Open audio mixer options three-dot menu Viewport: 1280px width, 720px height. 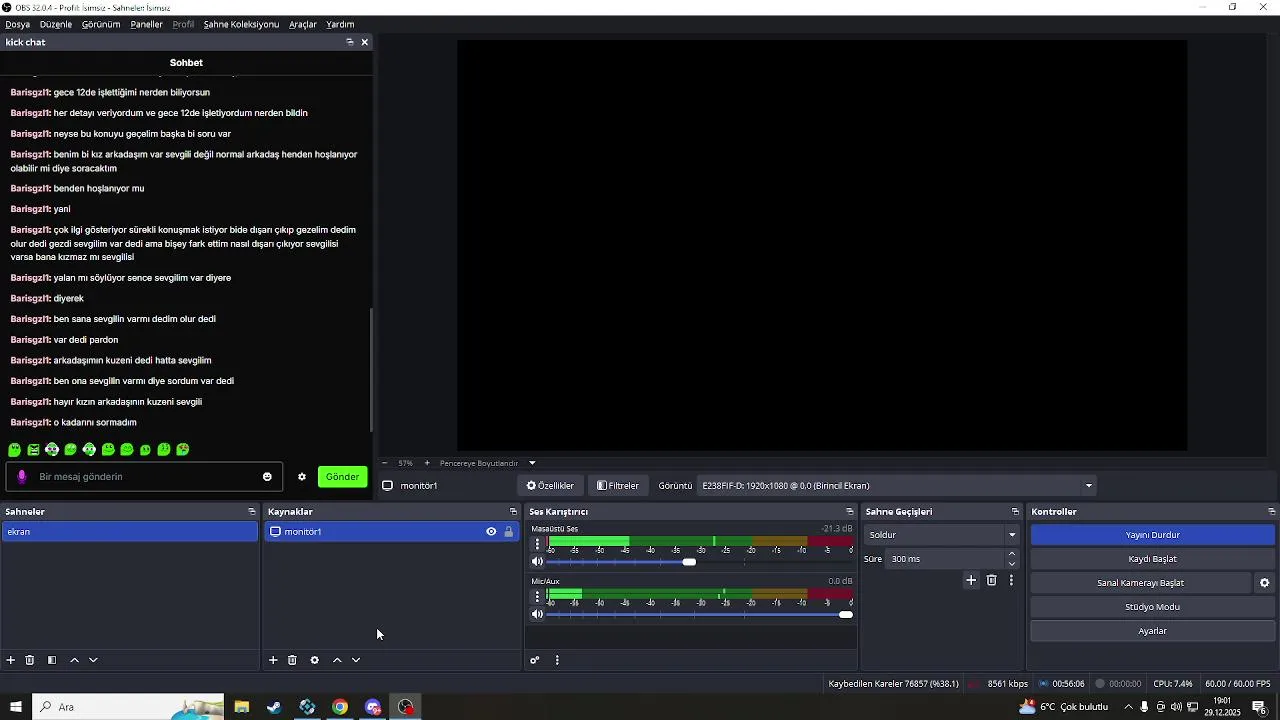(x=557, y=660)
